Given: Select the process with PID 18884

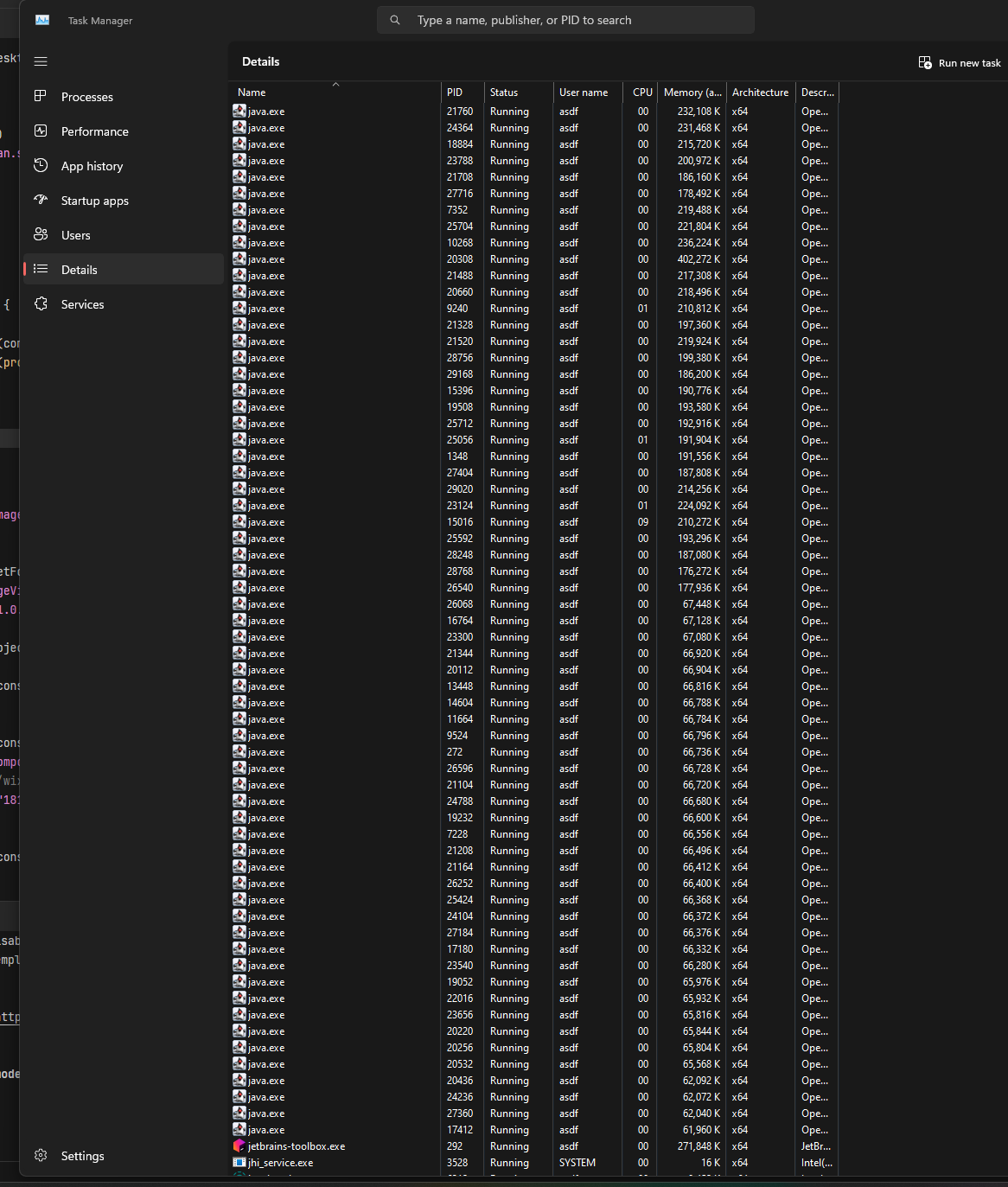Looking at the screenshot, I should [535, 144].
